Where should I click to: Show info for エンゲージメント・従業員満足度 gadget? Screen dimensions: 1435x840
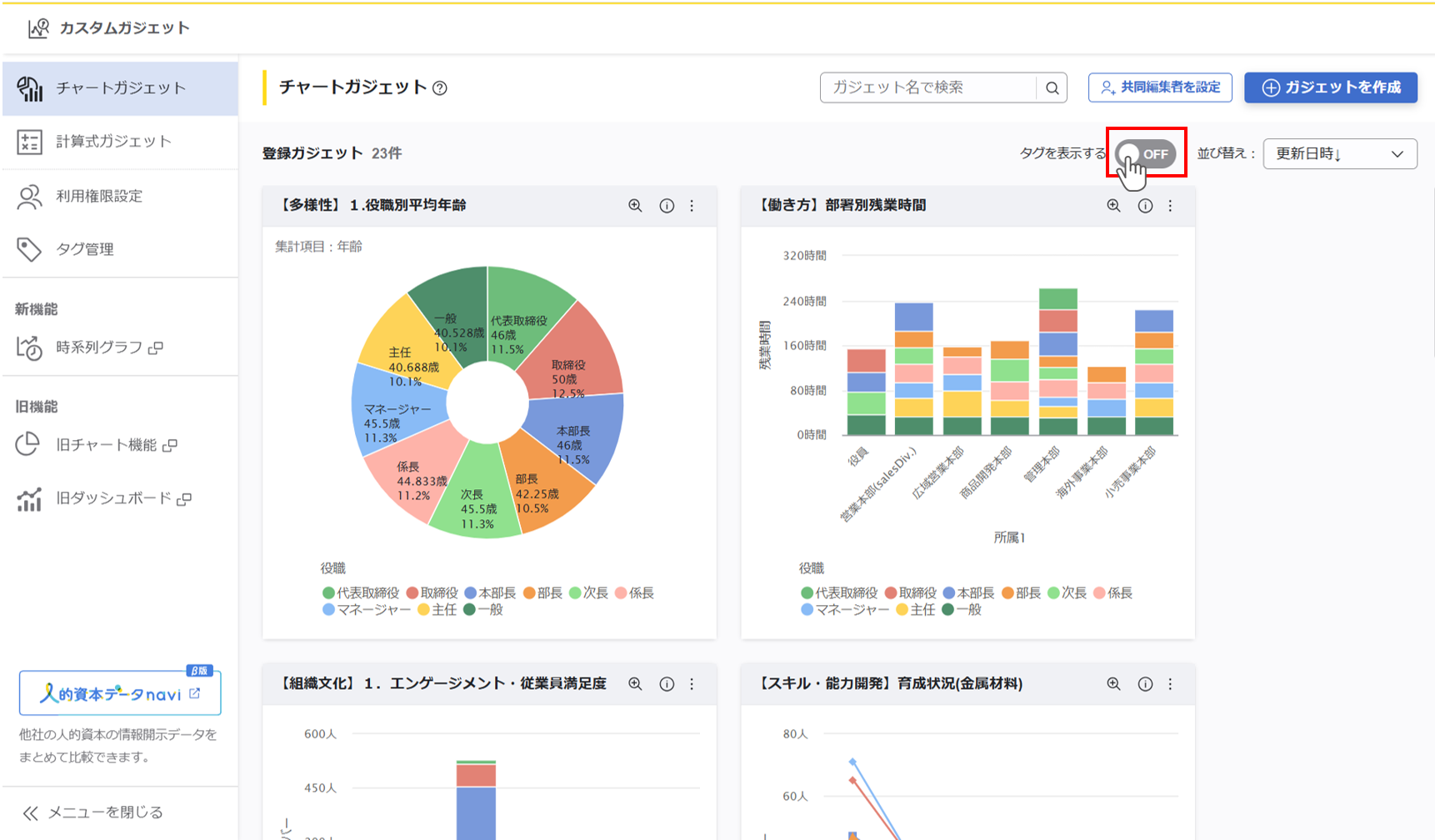click(x=667, y=684)
